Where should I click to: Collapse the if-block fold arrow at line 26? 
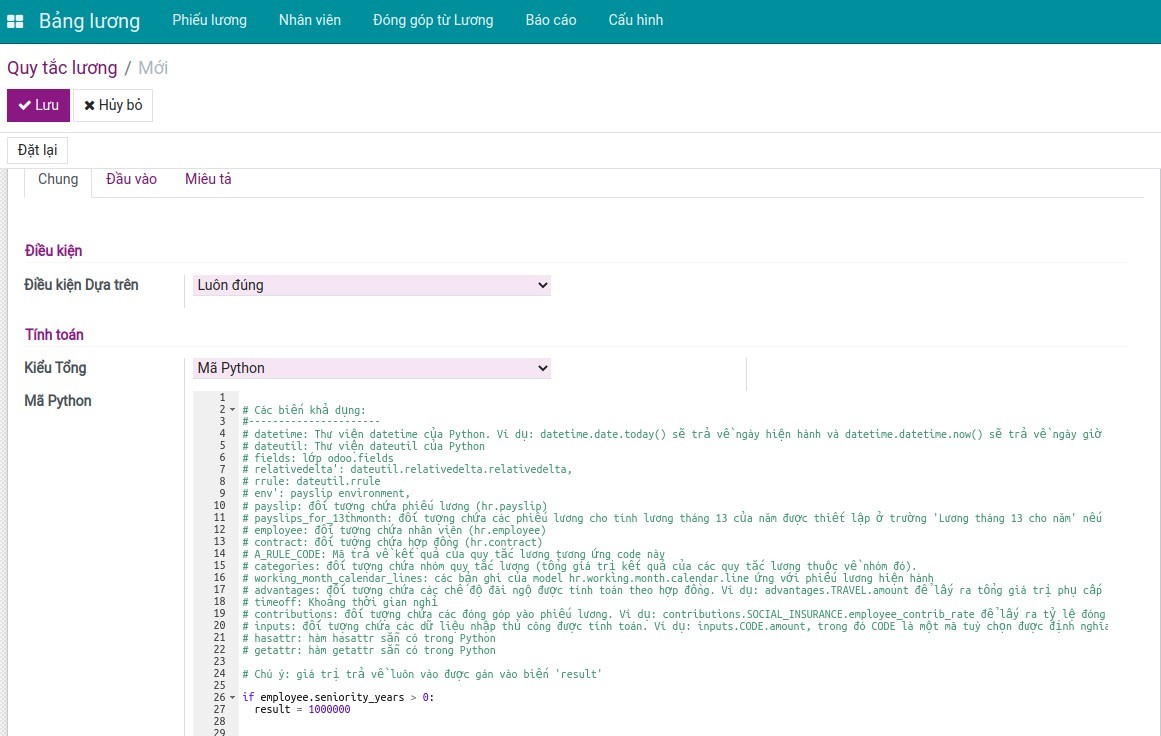coord(232,698)
